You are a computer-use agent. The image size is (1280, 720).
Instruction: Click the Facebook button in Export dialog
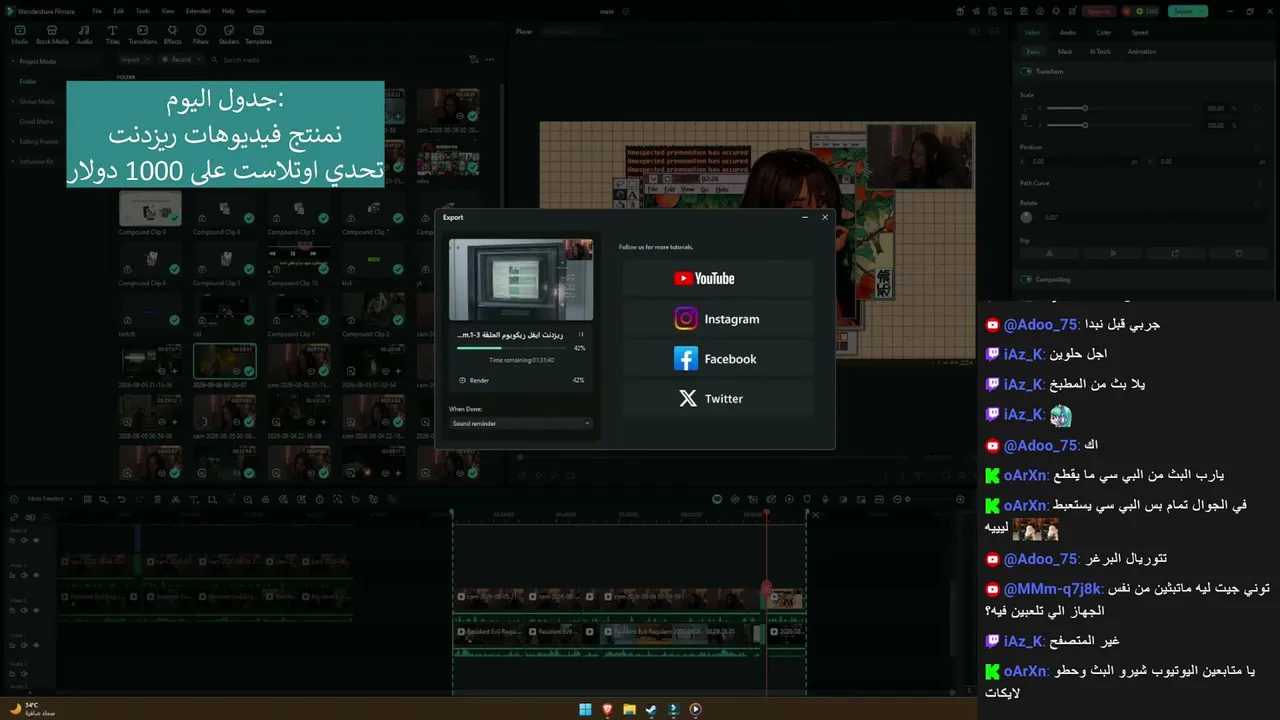point(717,359)
